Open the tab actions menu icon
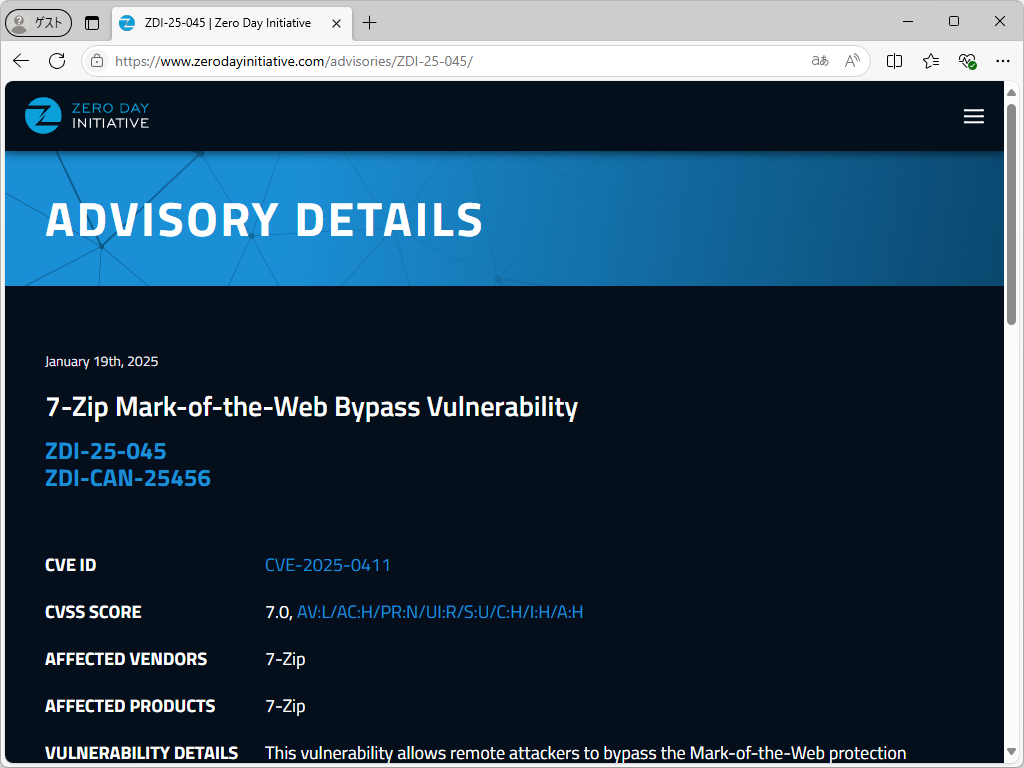Screen dimensions: 1024x768 coord(92,23)
